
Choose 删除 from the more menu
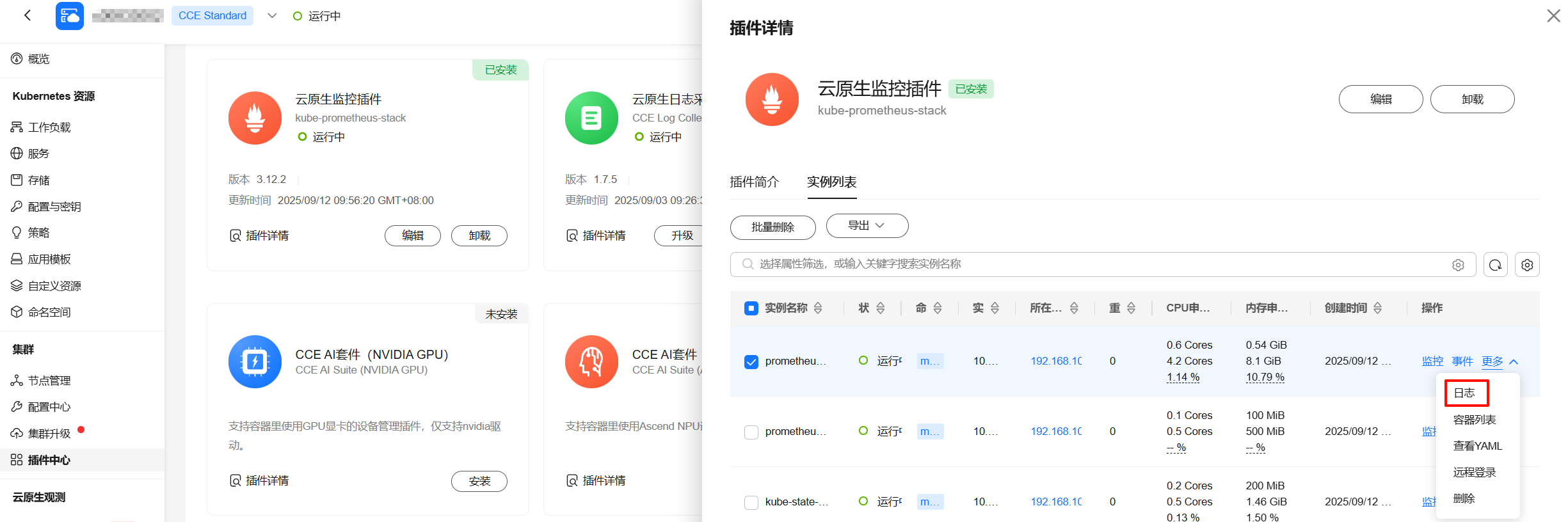(x=1464, y=498)
